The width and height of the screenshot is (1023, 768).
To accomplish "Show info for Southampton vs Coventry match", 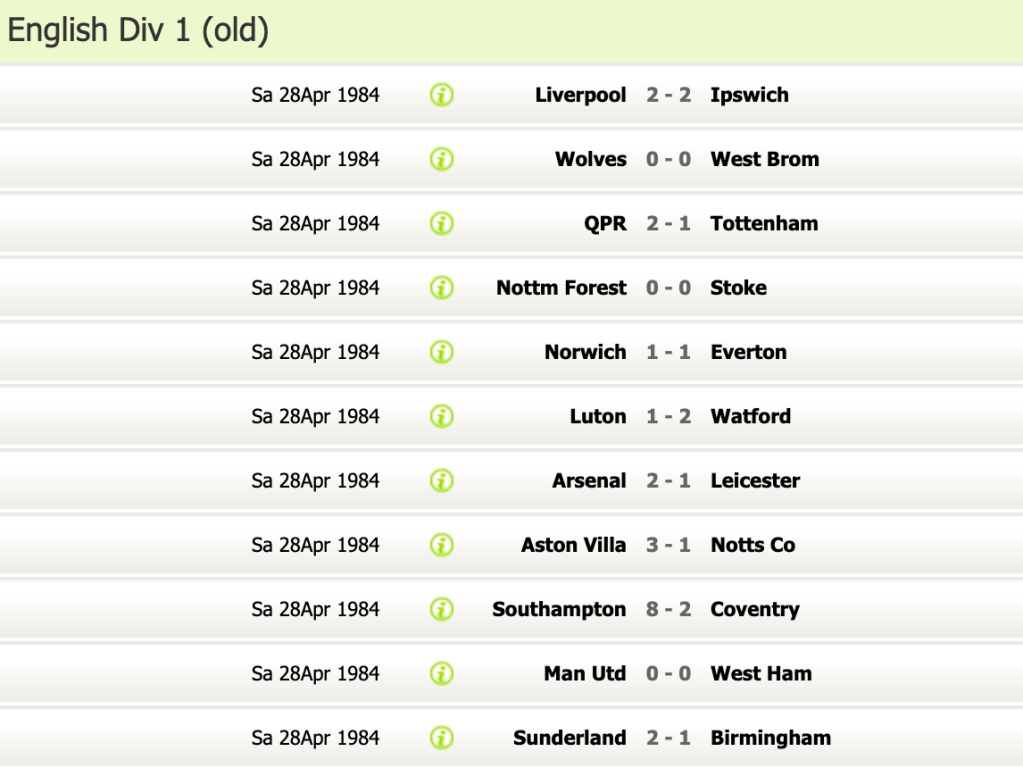I will [441, 609].
